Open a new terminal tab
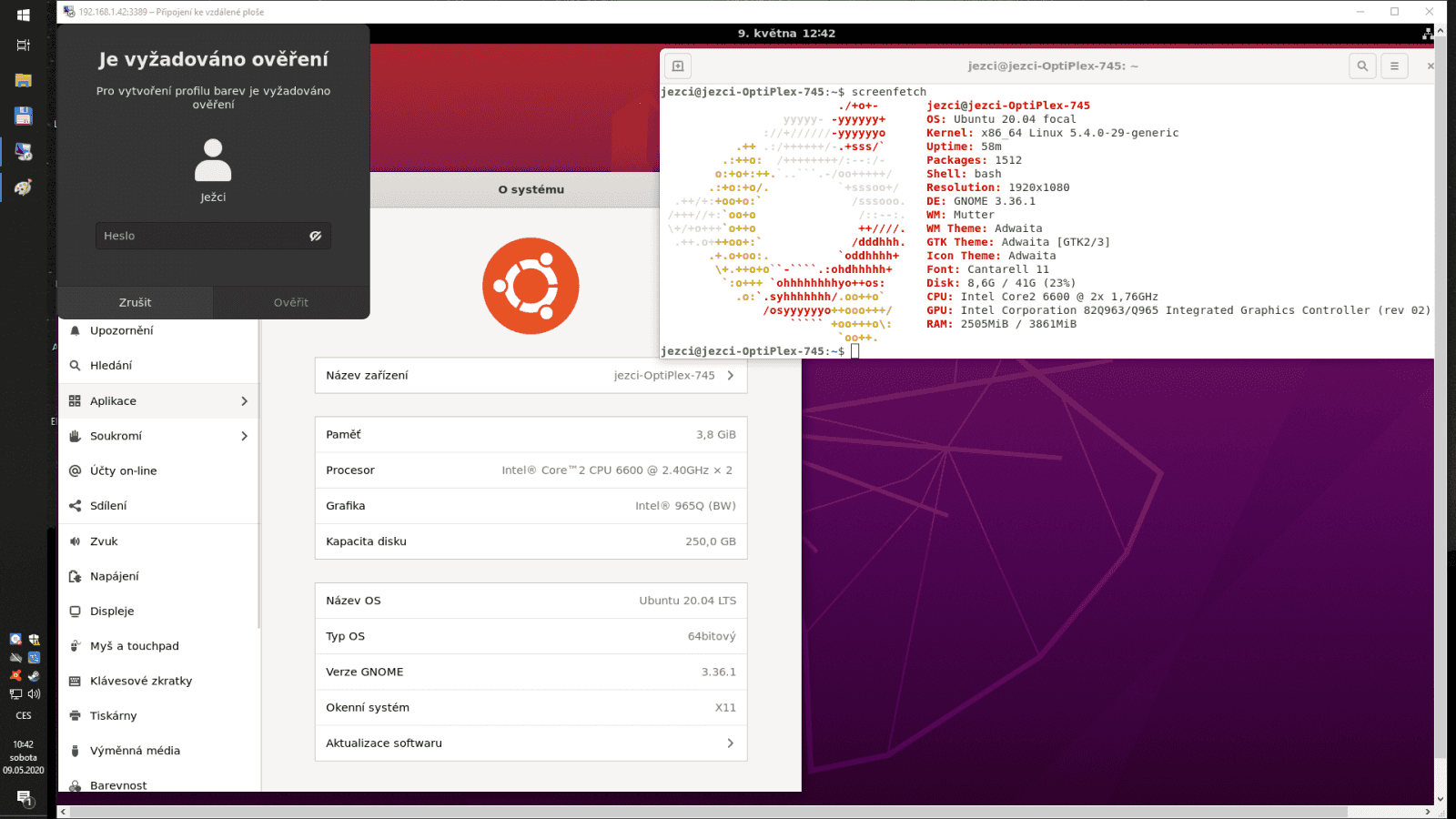Screen dimensions: 1456x819 click(676, 65)
